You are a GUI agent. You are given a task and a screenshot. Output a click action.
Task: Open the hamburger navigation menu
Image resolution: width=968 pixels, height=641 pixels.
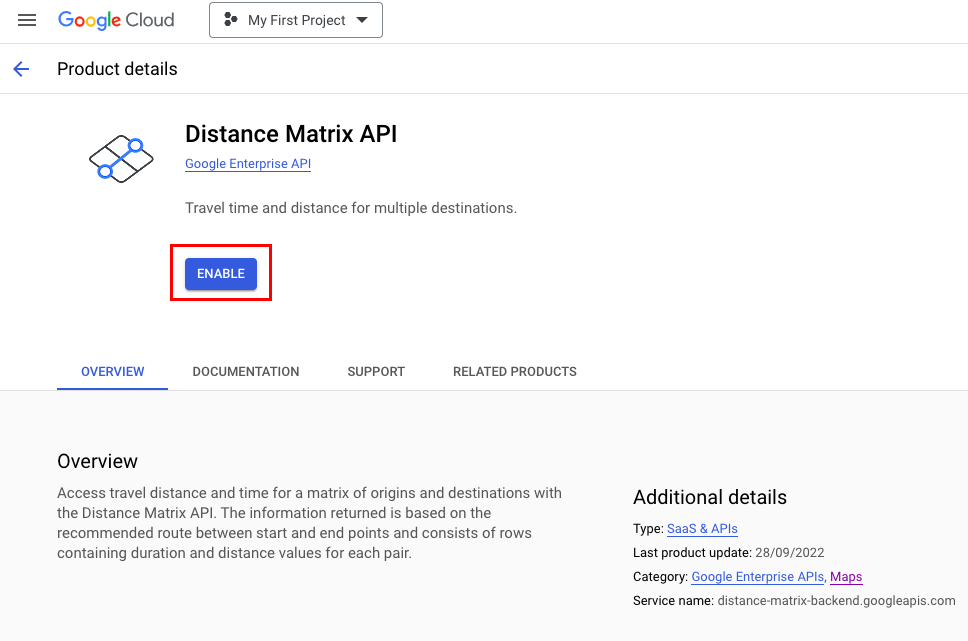[x=27, y=20]
